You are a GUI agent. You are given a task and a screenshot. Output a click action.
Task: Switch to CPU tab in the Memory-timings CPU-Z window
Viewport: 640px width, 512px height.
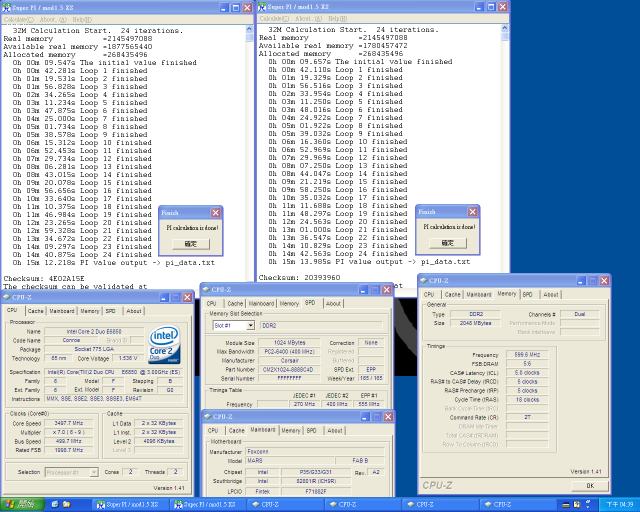click(x=429, y=295)
